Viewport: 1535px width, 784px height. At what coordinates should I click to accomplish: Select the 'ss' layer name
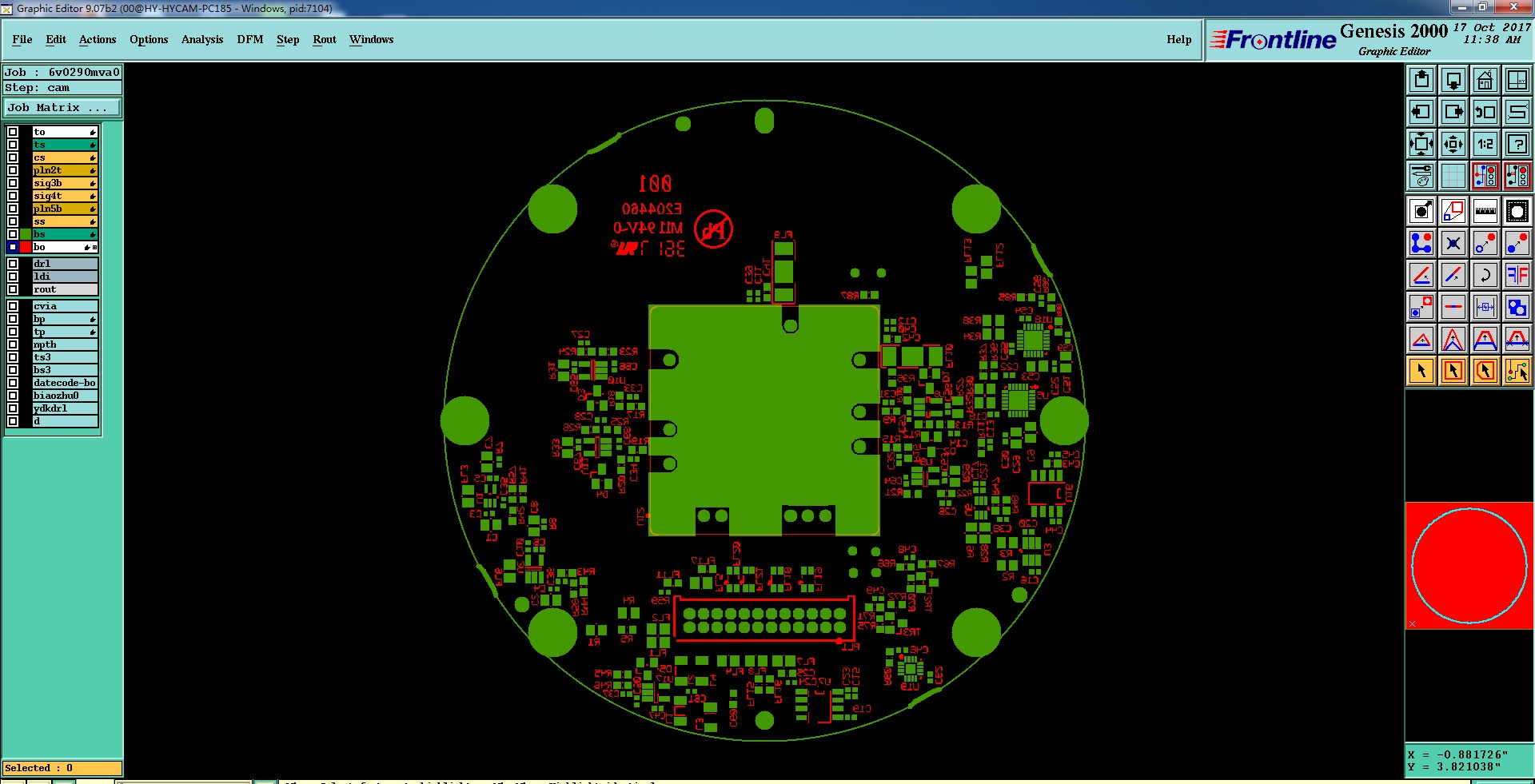65,221
